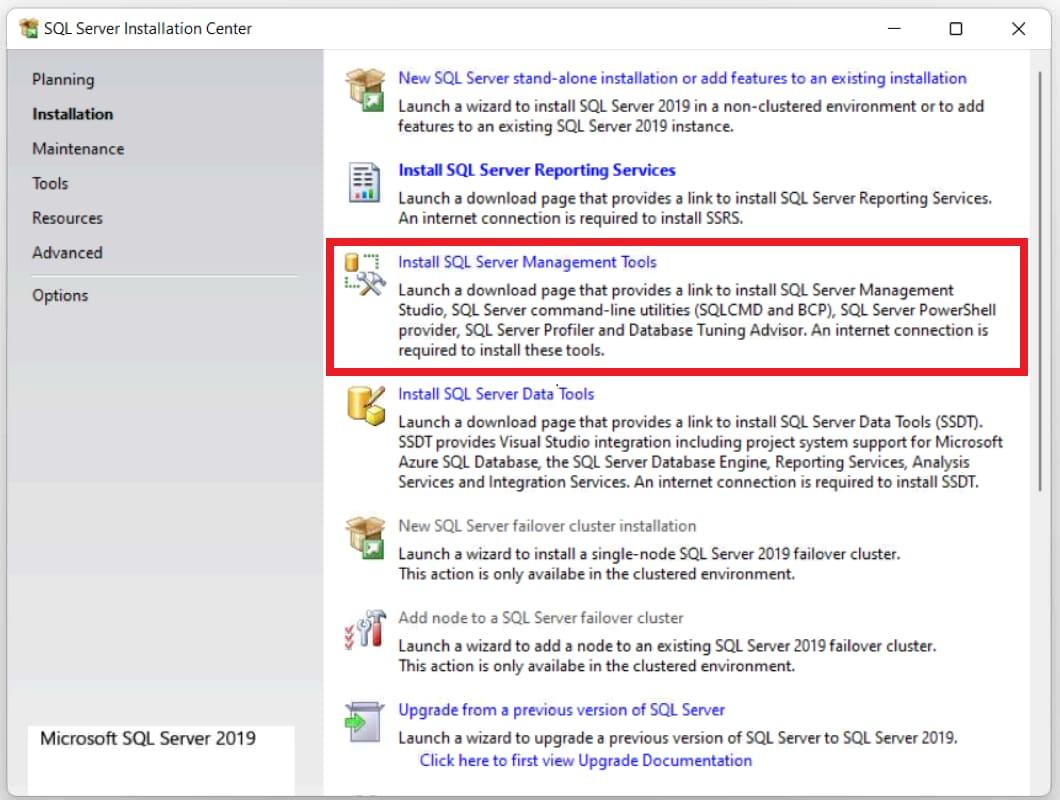
Task: Open the Resources section
Action: (67, 218)
